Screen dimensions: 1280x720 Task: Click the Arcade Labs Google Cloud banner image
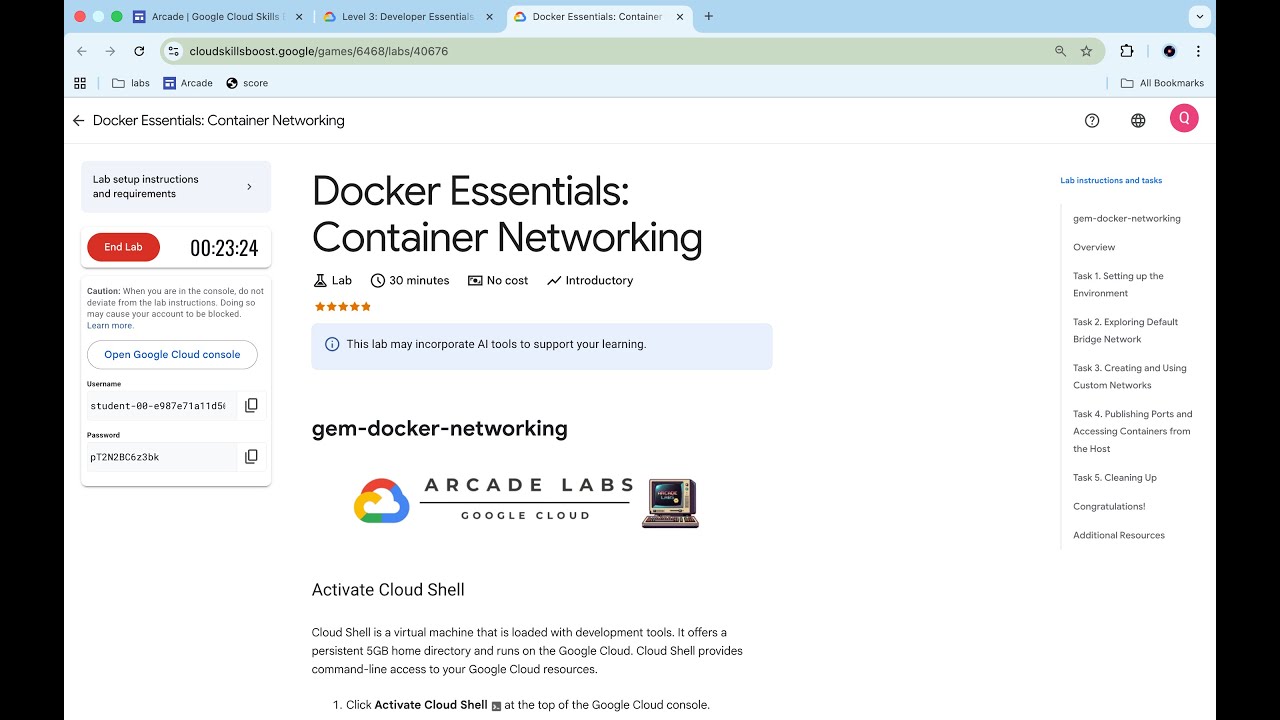coord(526,501)
